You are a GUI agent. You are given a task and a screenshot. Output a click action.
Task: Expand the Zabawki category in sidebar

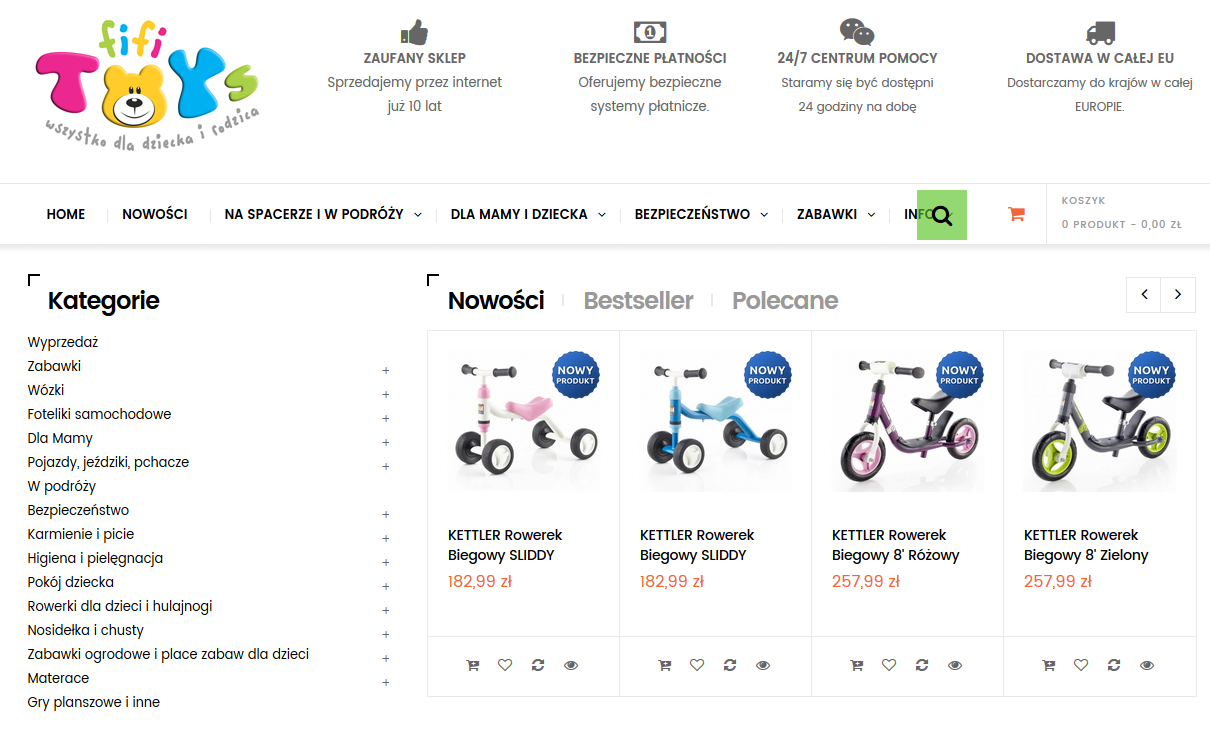click(x=386, y=370)
